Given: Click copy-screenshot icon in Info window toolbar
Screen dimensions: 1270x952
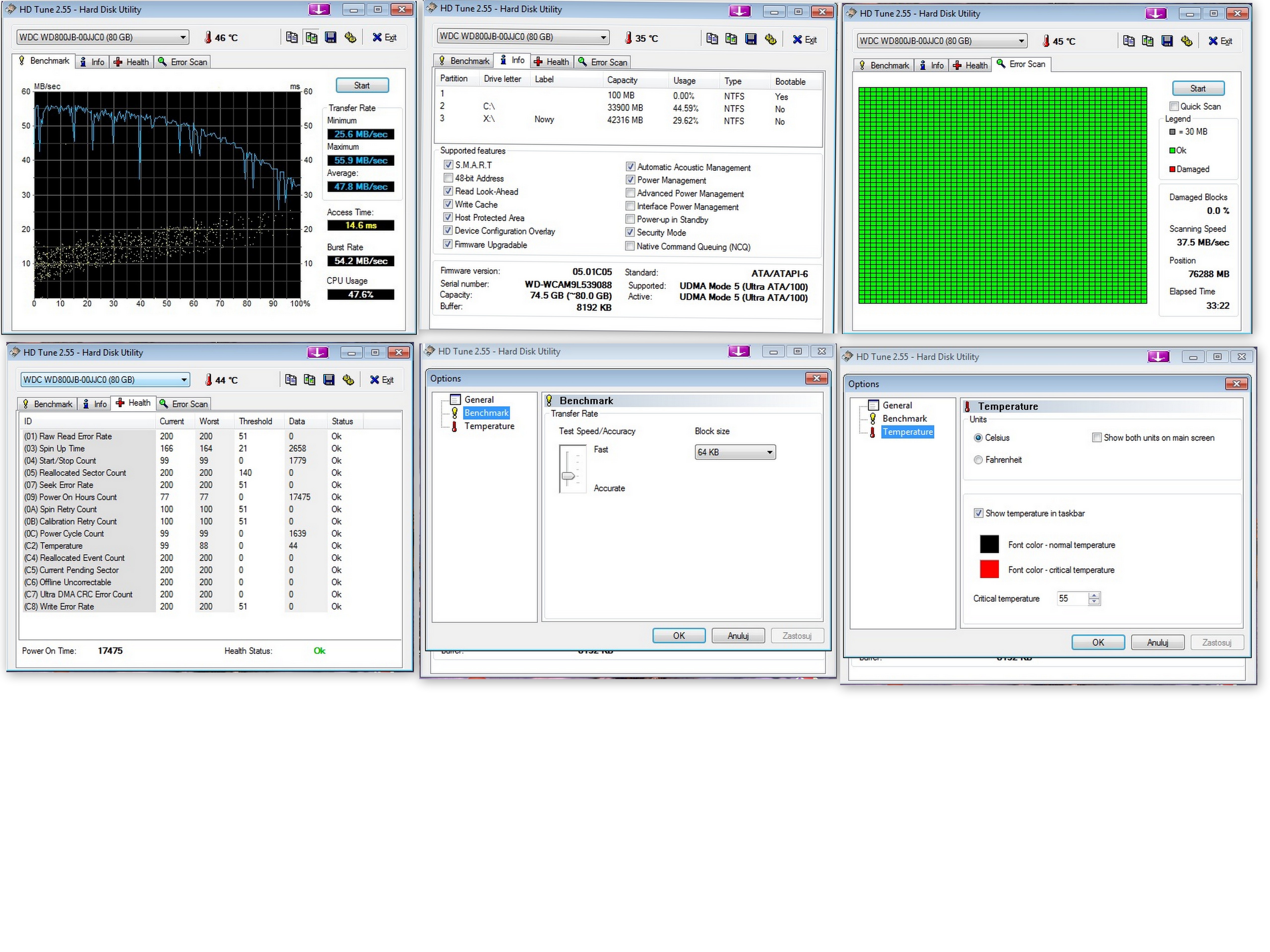Looking at the screenshot, I should (x=731, y=39).
